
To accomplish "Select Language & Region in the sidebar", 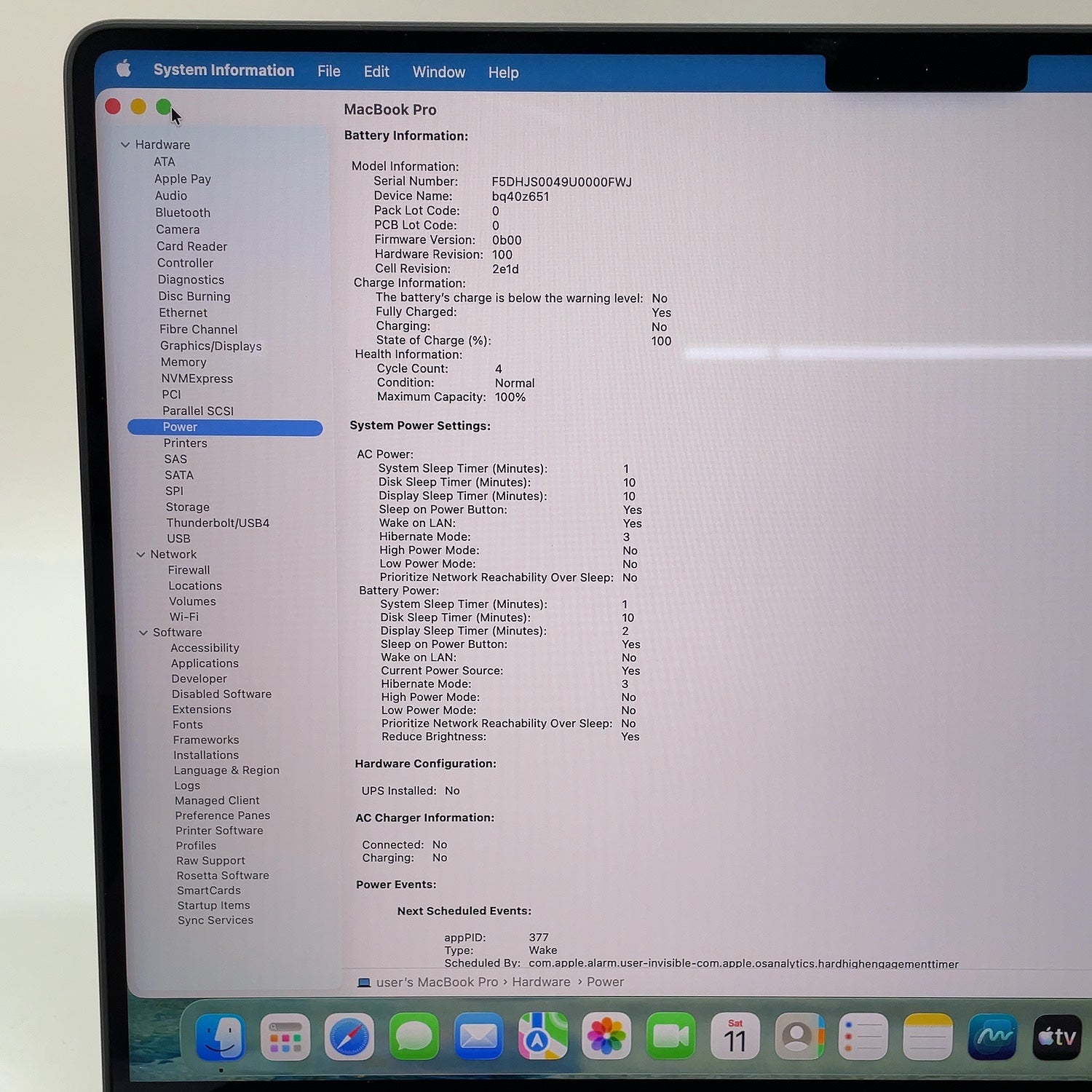I will 226,770.
